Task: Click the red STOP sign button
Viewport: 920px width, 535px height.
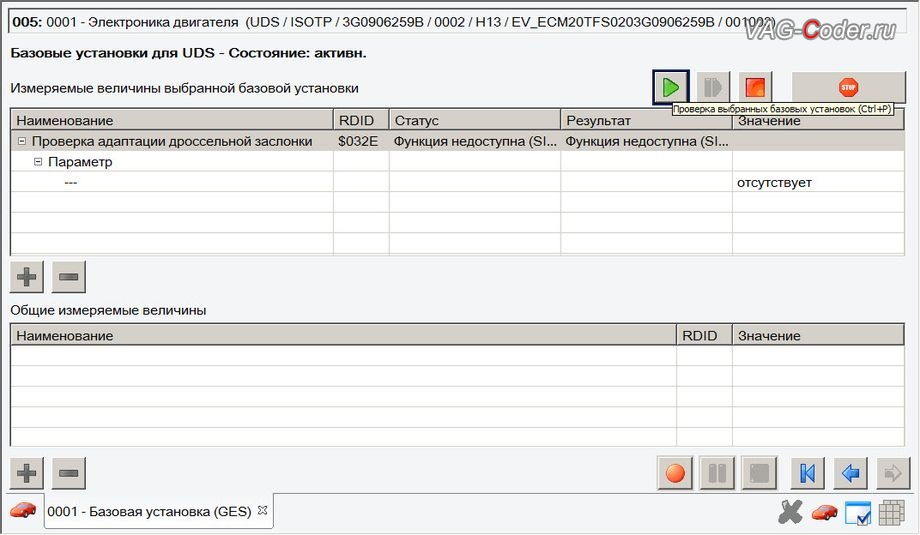Action: pyautogui.click(x=848, y=87)
